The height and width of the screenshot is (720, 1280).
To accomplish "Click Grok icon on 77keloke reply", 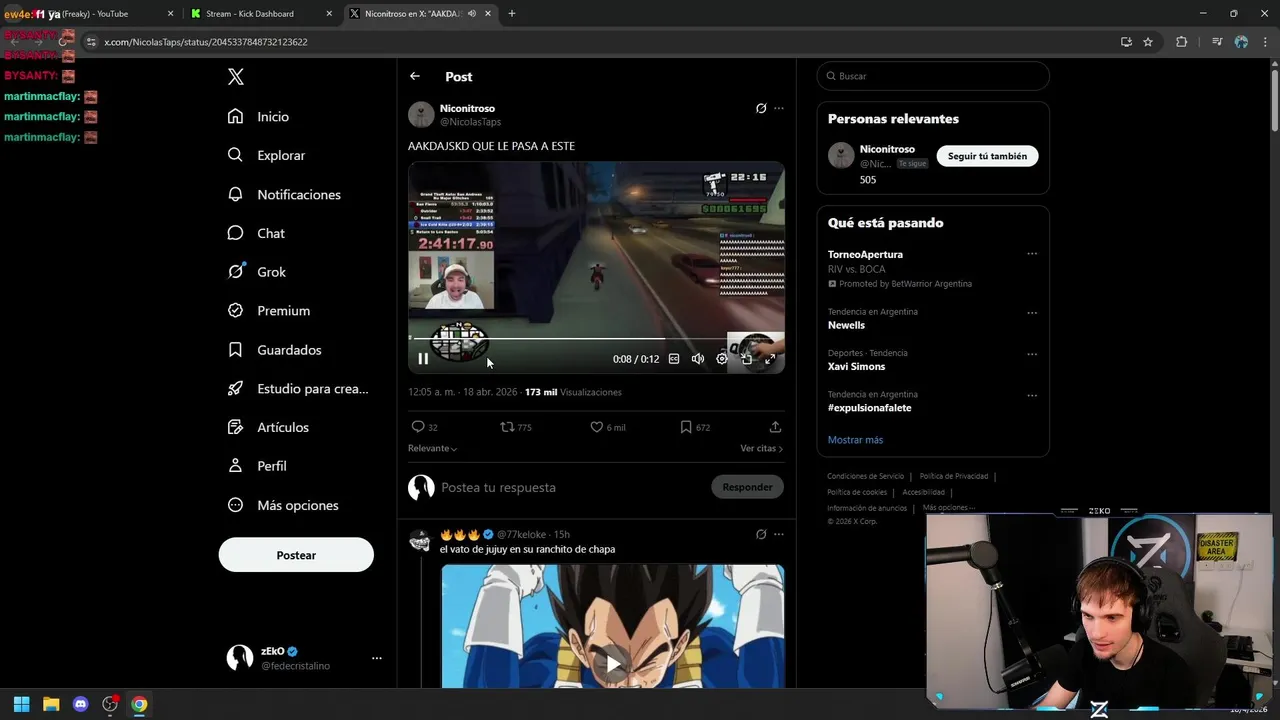I will coord(761,534).
